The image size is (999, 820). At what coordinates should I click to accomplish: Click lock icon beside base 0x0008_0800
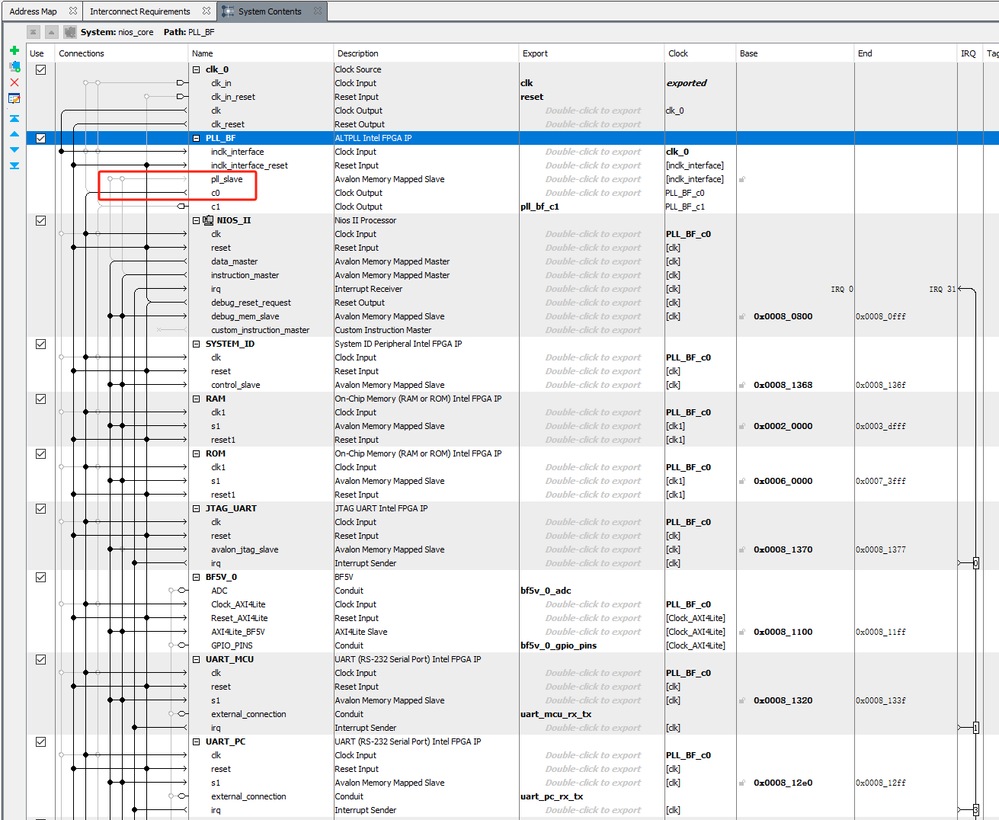click(742, 317)
